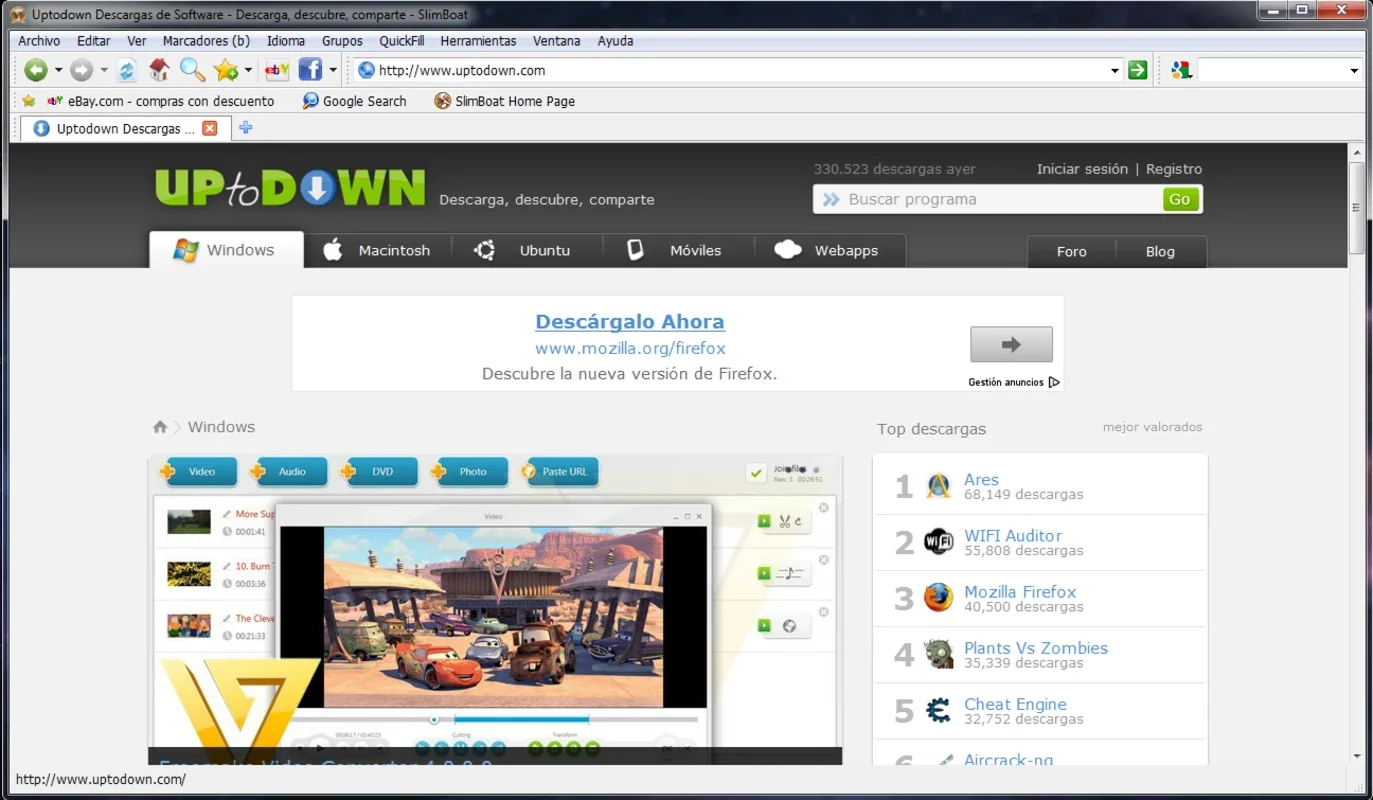
Task: Click the grey arrow button in the ad
Action: 1011,345
